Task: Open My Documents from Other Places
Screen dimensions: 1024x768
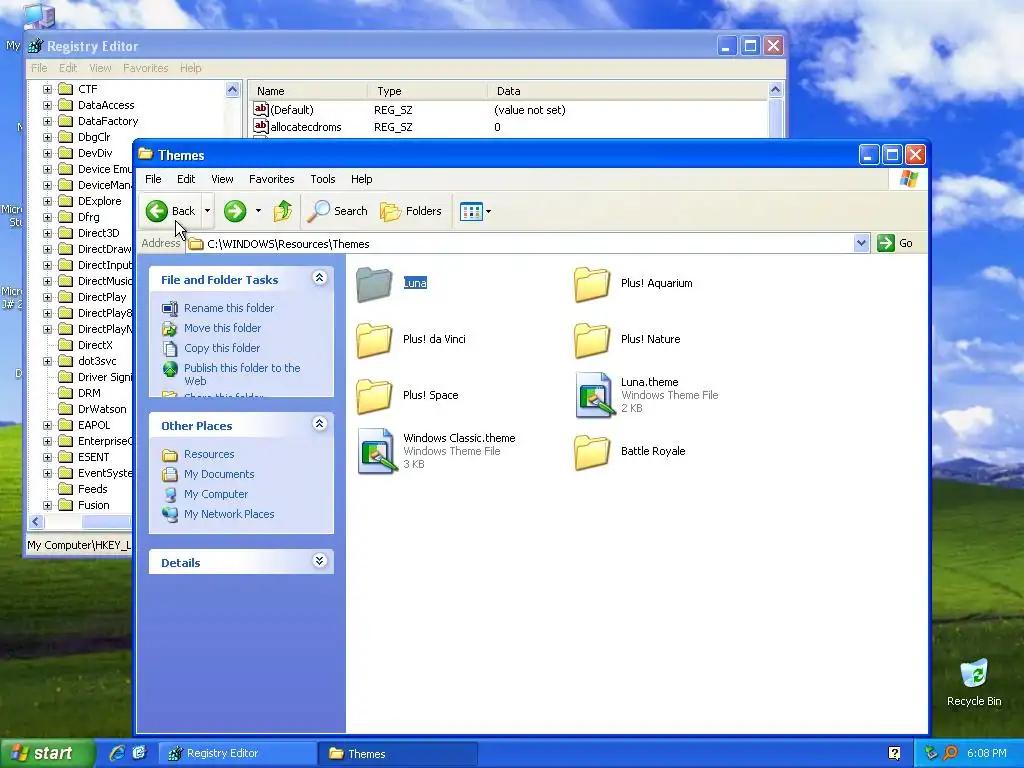Action: click(x=219, y=474)
